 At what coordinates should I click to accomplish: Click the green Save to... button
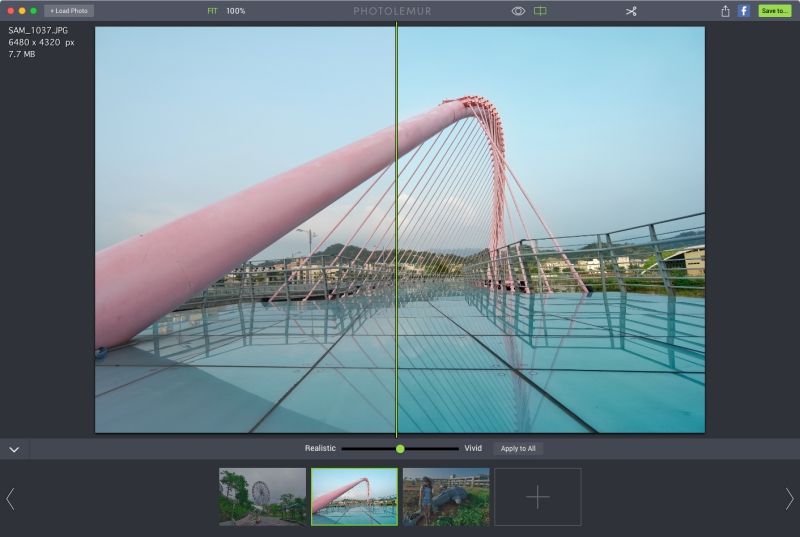tap(774, 11)
